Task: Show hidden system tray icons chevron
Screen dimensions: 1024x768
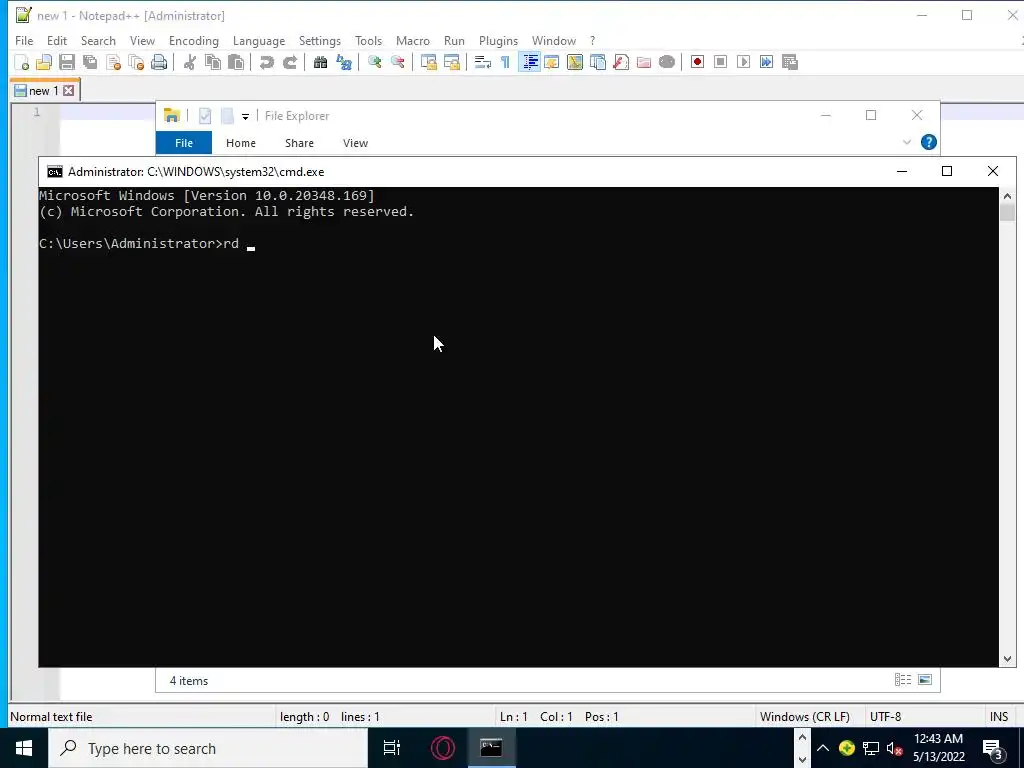Action: pos(823,748)
